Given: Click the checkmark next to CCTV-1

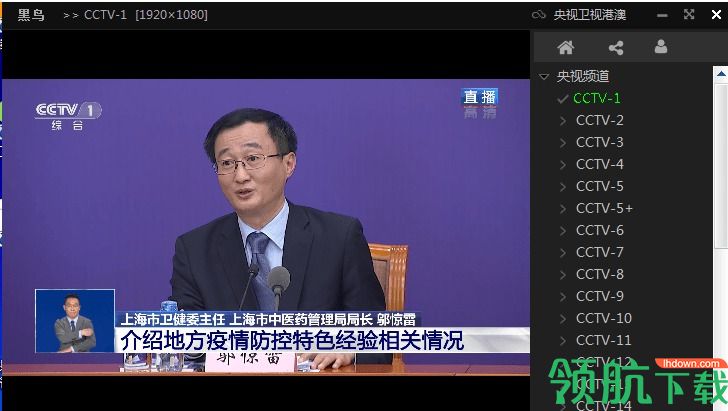Looking at the screenshot, I should 563,99.
